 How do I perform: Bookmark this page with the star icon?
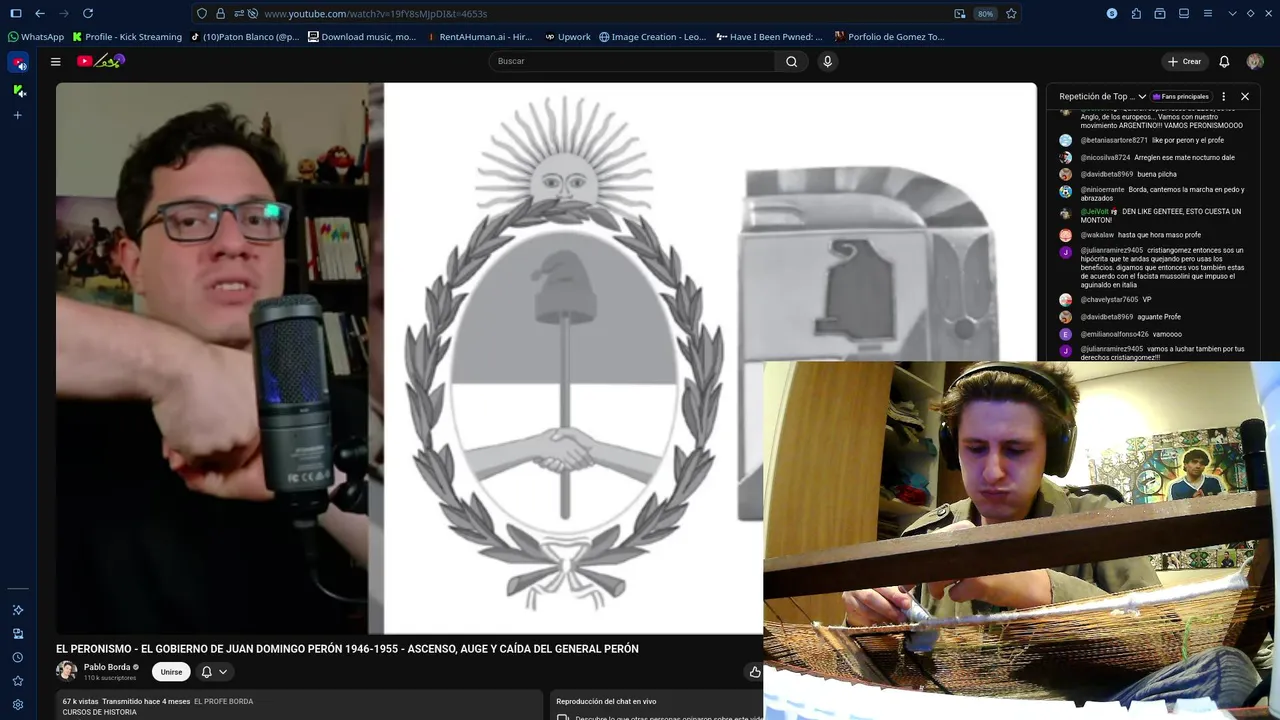[x=1011, y=14]
